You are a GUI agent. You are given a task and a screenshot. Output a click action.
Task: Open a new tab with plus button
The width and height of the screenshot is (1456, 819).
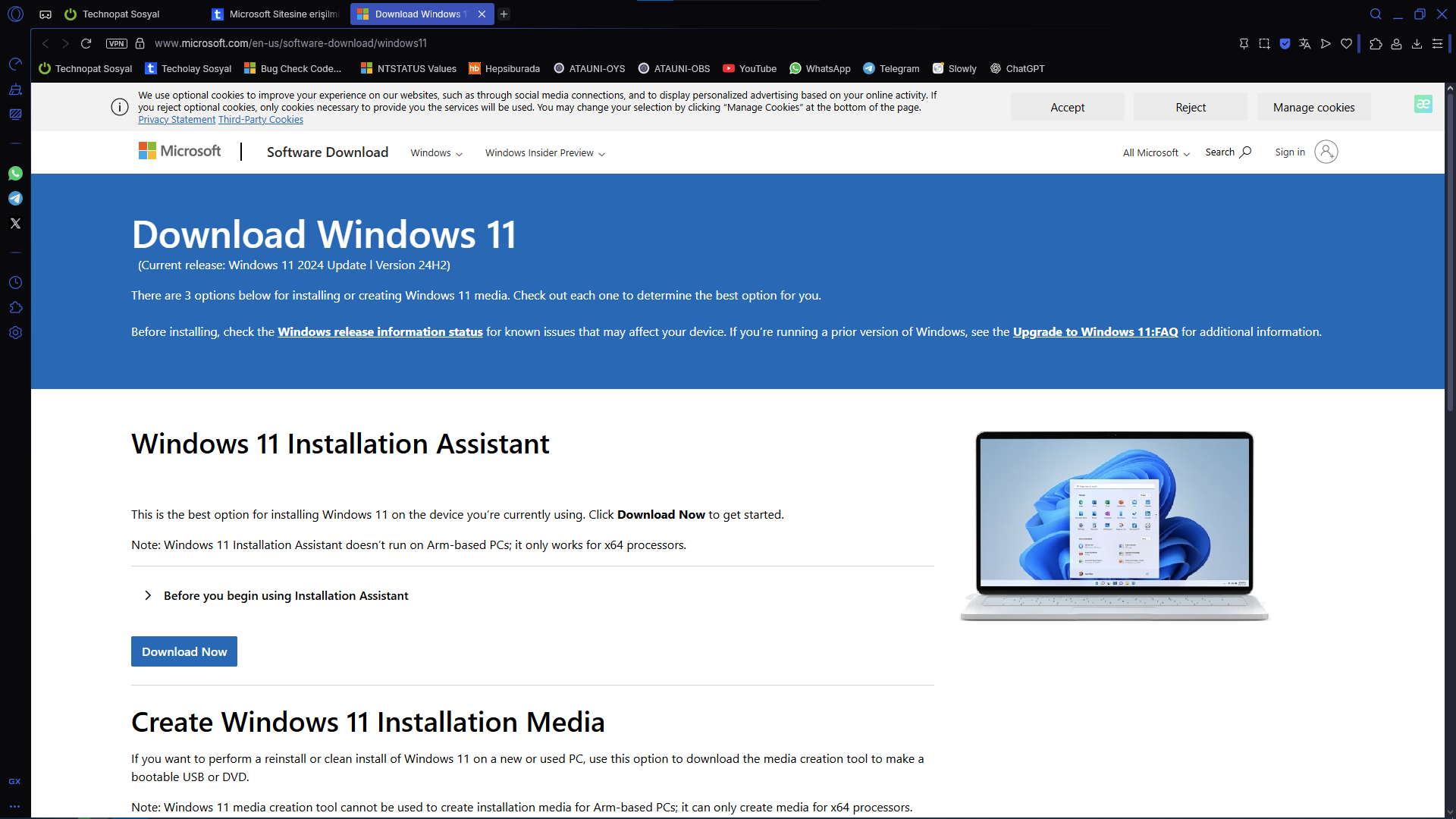504,14
